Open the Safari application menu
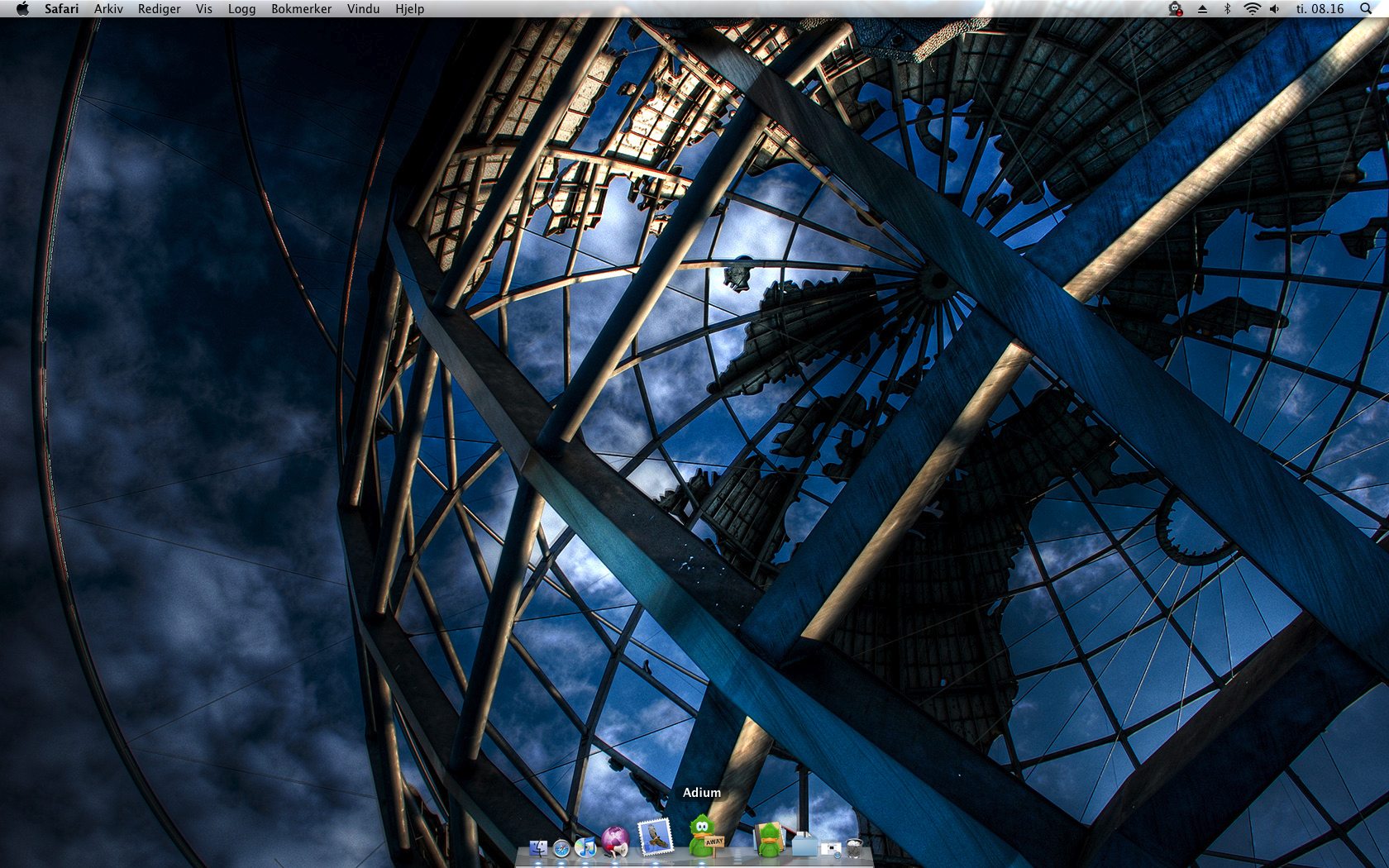This screenshot has width=1389, height=868. click(x=62, y=9)
